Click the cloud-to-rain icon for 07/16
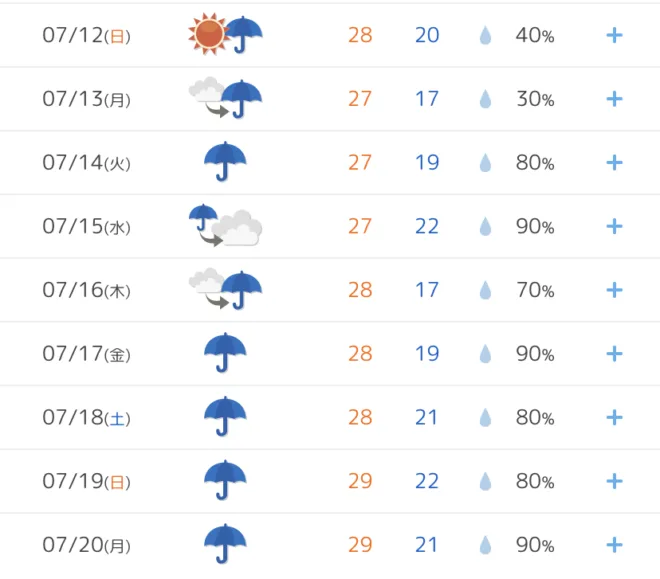The width and height of the screenshot is (660, 579). pyautogui.click(x=225, y=289)
